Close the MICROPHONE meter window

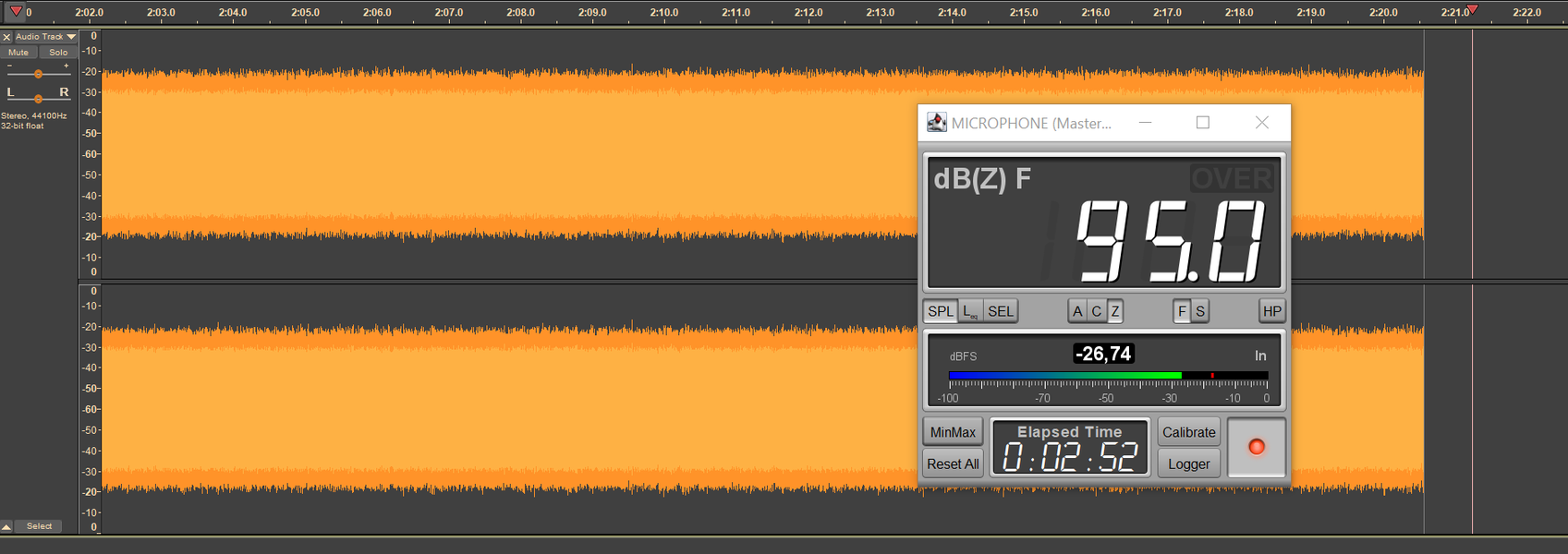coord(1262,123)
